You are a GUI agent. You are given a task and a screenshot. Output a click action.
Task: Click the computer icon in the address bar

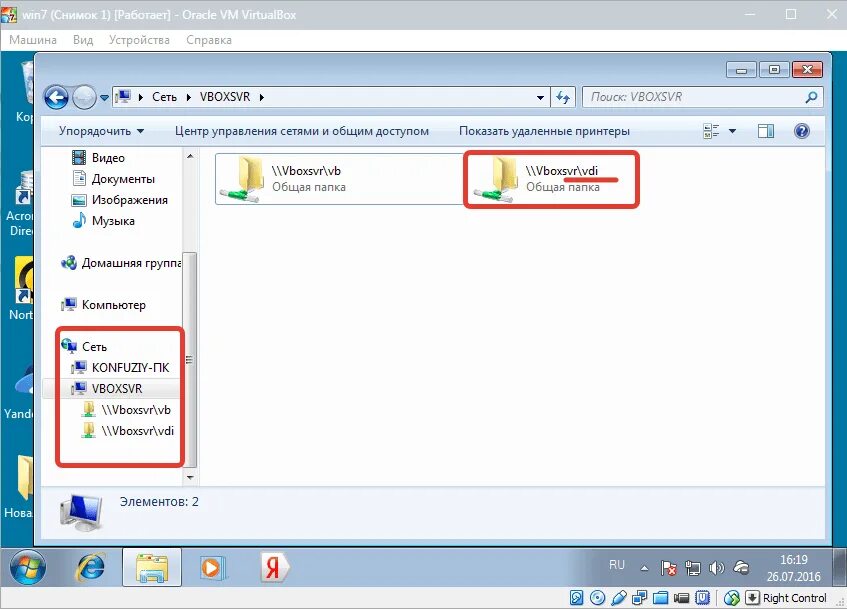pyautogui.click(x=124, y=97)
